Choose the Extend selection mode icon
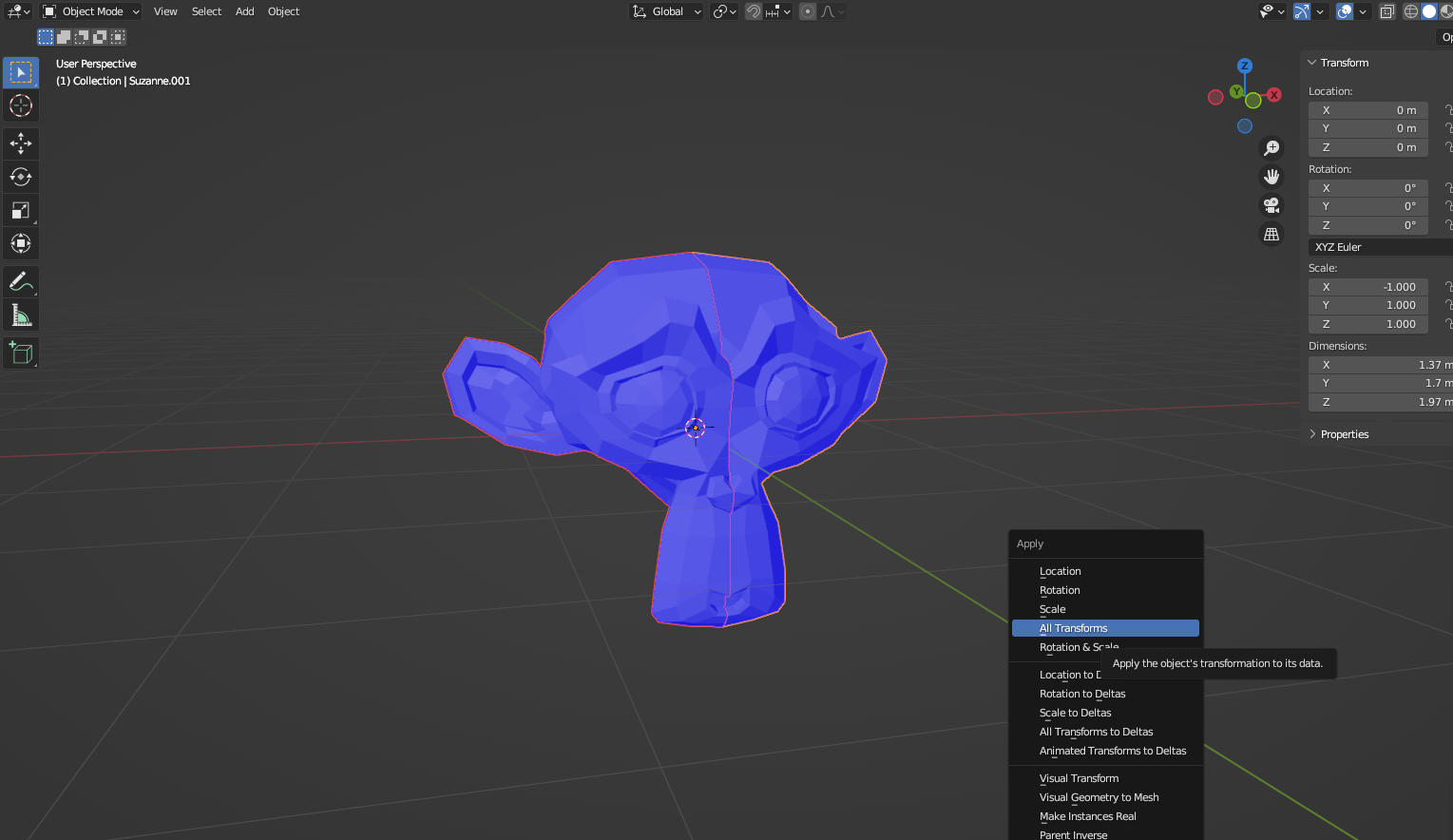This screenshot has width=1453, height=840. tap(64, 37)
